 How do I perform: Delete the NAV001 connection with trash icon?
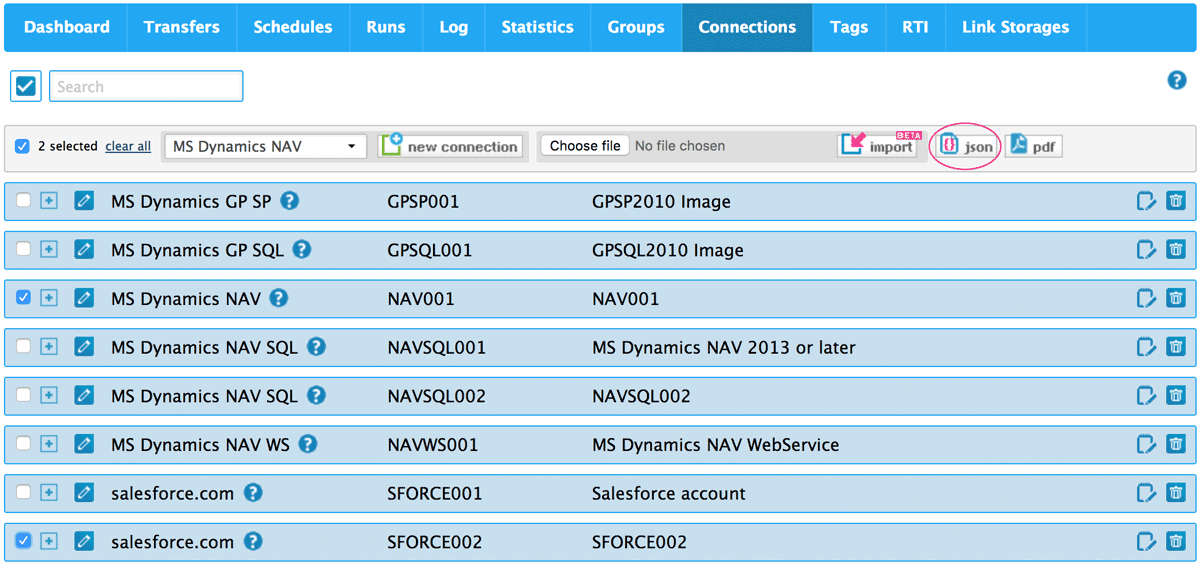tap(1176, 298)
